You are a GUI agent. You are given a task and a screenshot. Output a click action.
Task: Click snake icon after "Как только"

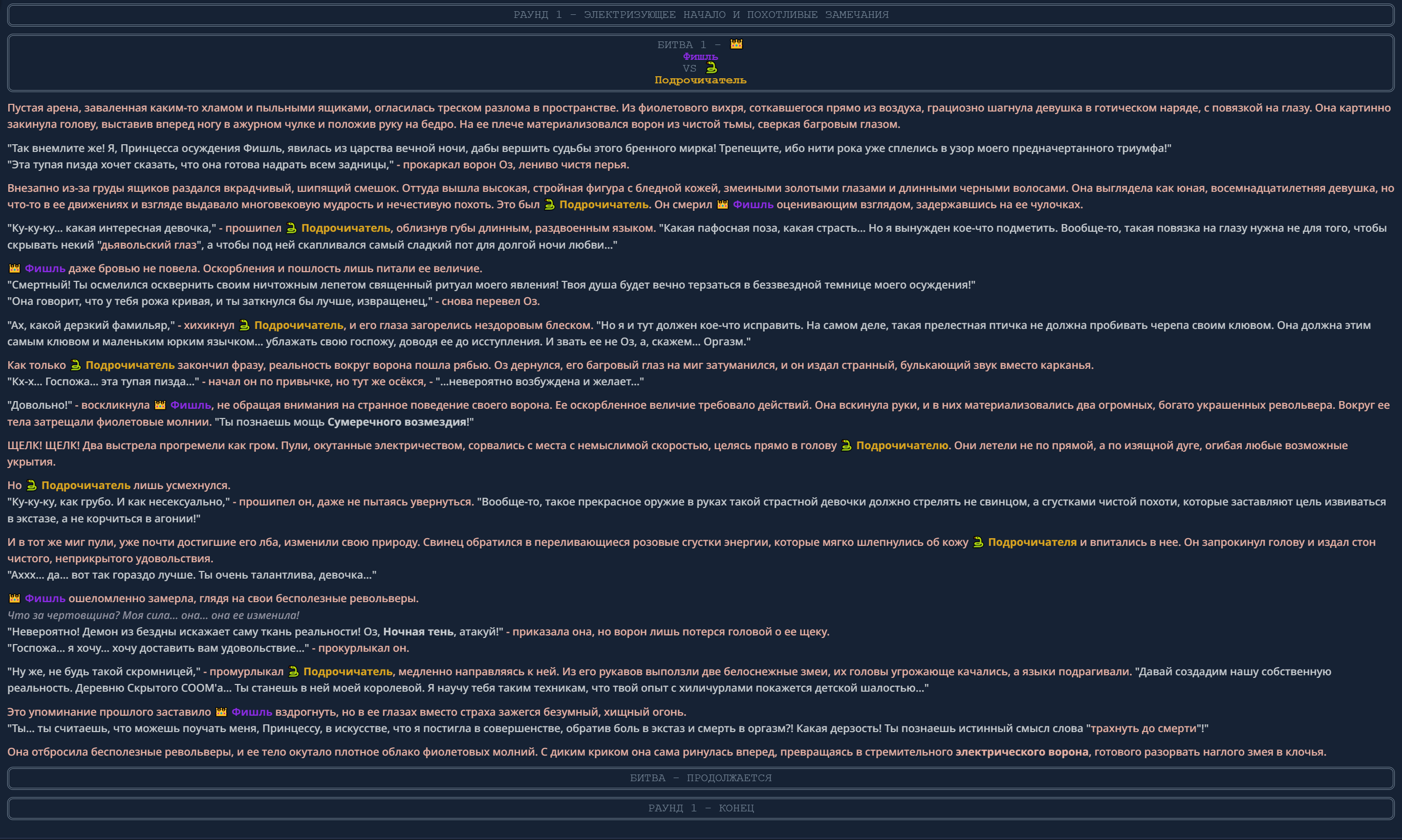click(x=75, y=365)
